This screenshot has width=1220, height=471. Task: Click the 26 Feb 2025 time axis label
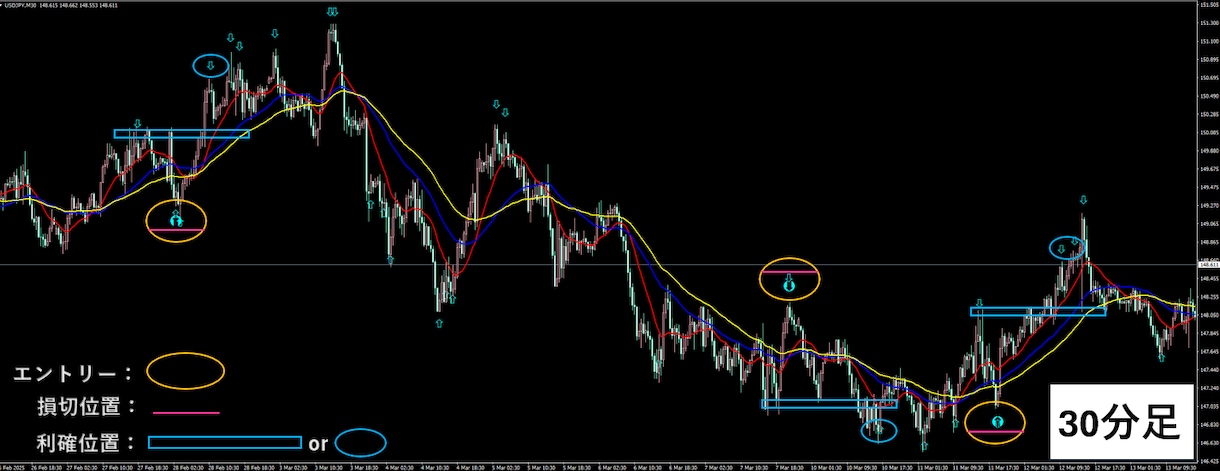coord(10,466)
